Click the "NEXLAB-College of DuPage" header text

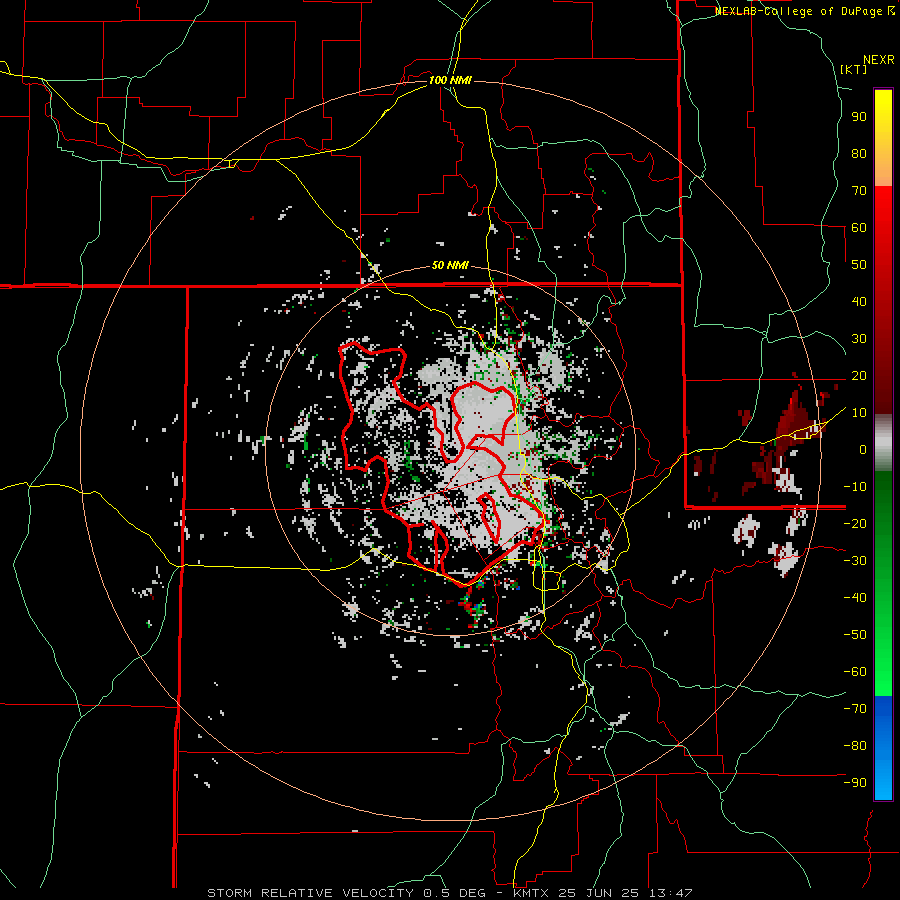pyautogui.click(x=797, y=11)
